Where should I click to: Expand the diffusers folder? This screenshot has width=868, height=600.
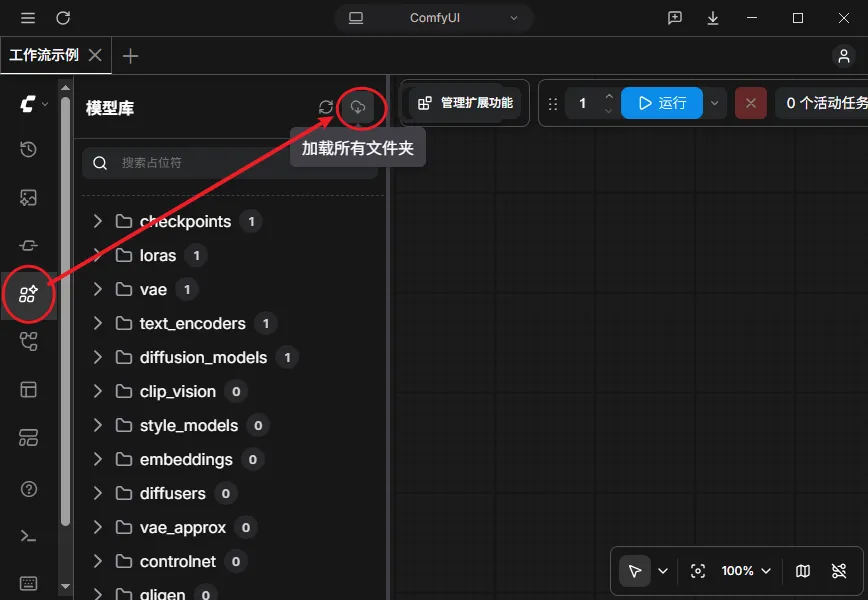(x=97, y=493)
